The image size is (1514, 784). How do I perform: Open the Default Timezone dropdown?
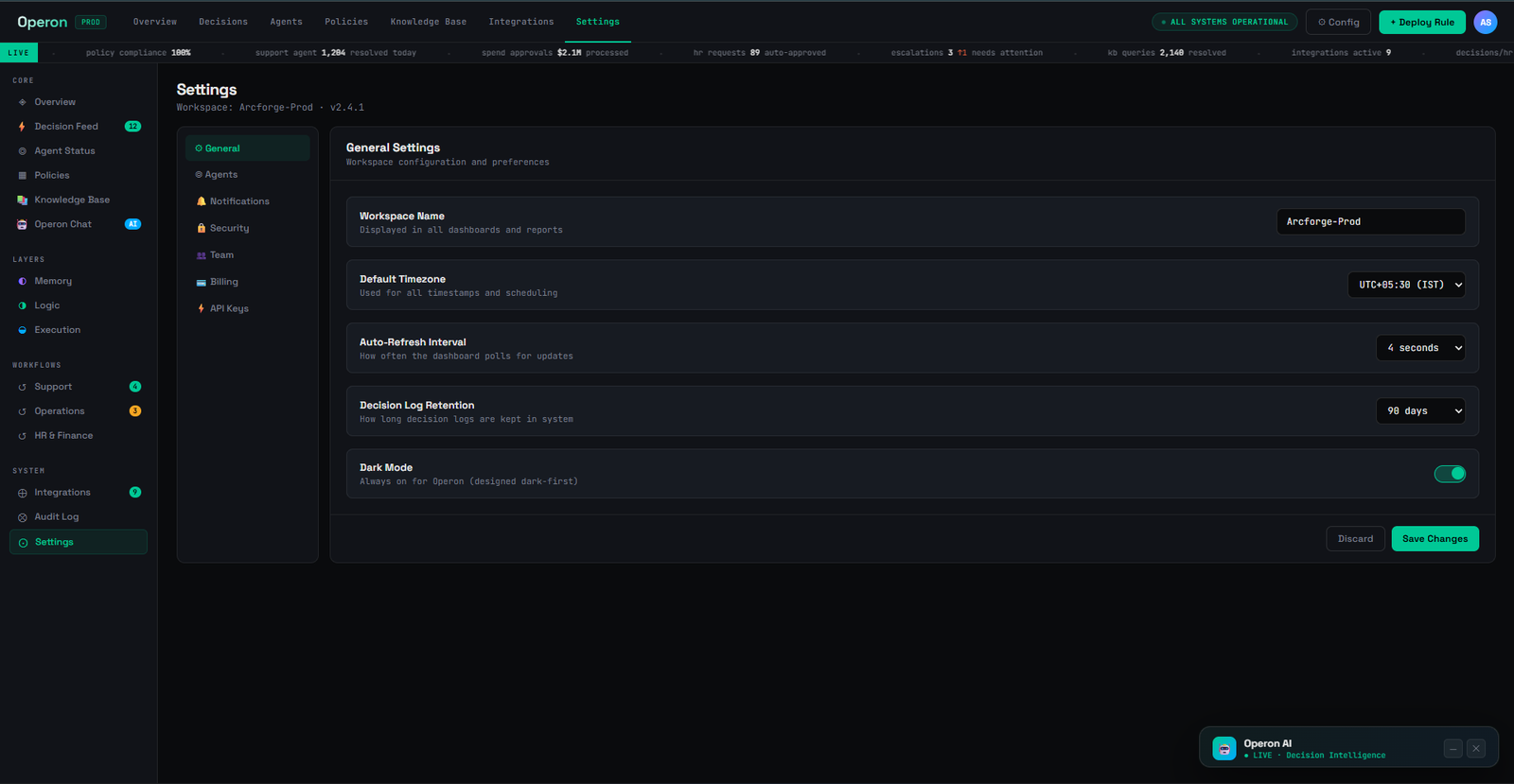(x=1406, y=285)
